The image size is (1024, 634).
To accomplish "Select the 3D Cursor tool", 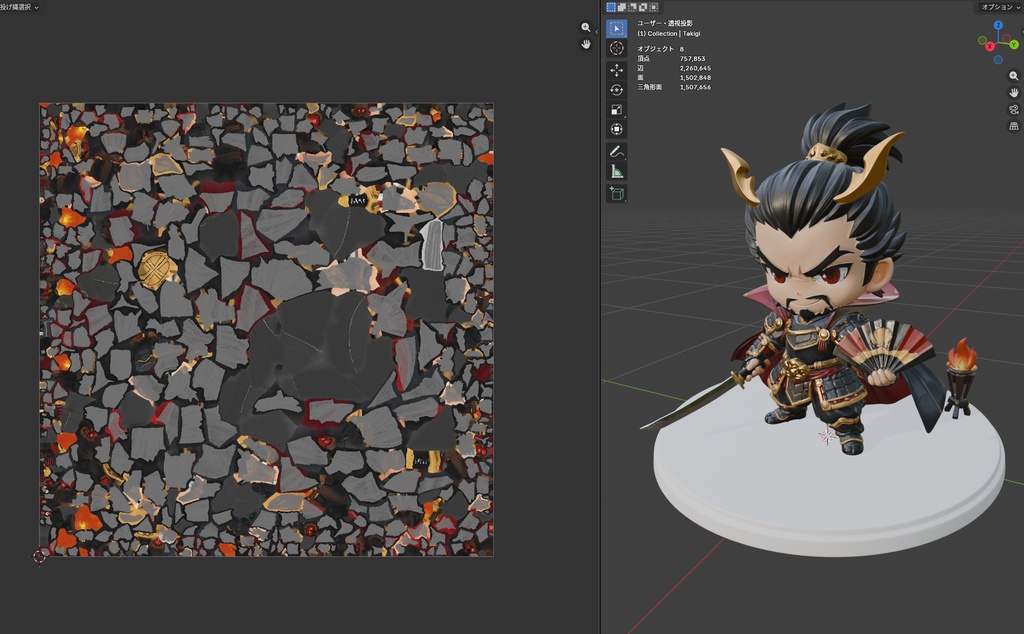I will (616, 48).
